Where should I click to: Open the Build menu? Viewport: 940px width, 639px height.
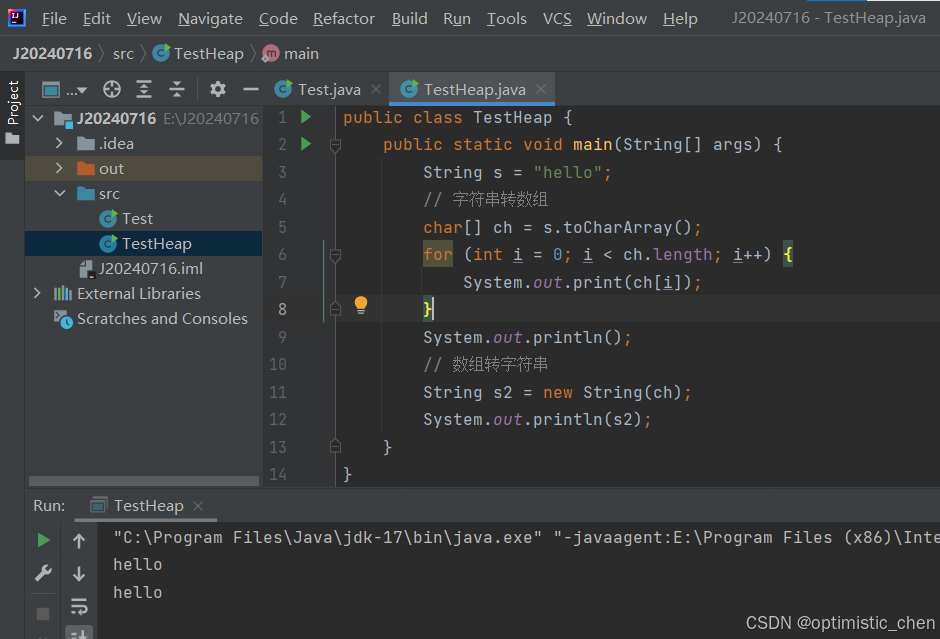pos(409,19)
